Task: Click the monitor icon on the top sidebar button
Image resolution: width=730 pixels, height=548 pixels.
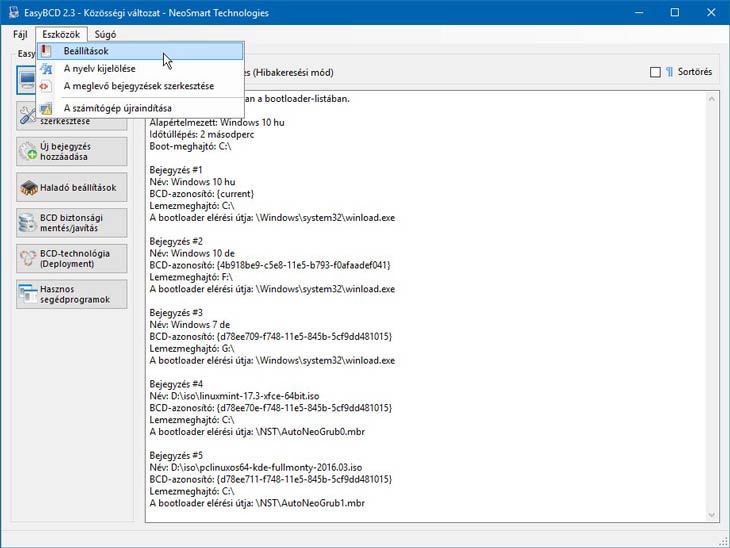Action: [x=27, y=82]
